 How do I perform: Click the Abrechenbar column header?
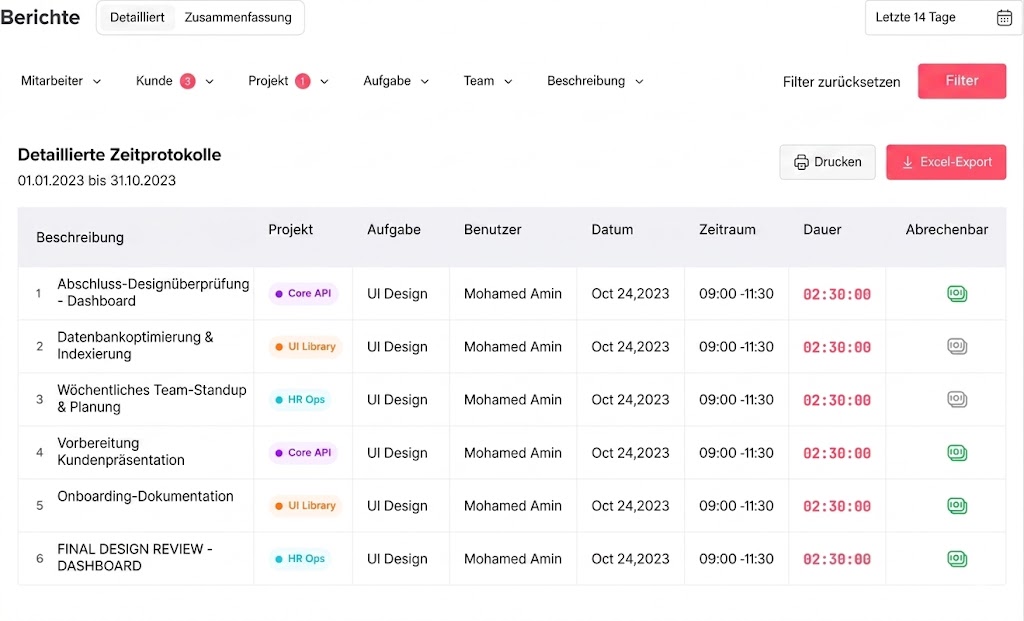(x=946, y=229)
